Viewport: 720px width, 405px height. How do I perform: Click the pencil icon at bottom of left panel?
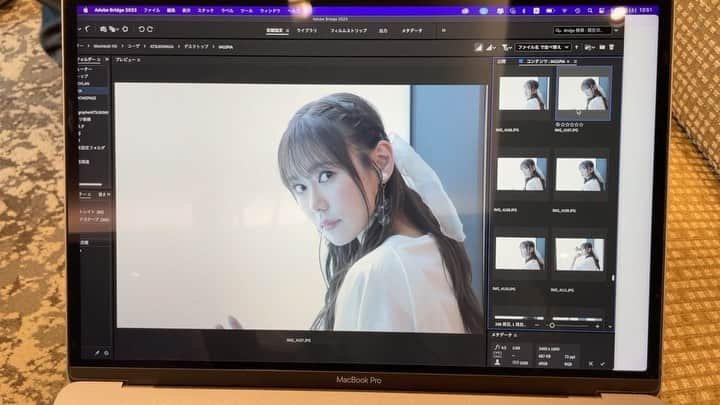[97, 353]
